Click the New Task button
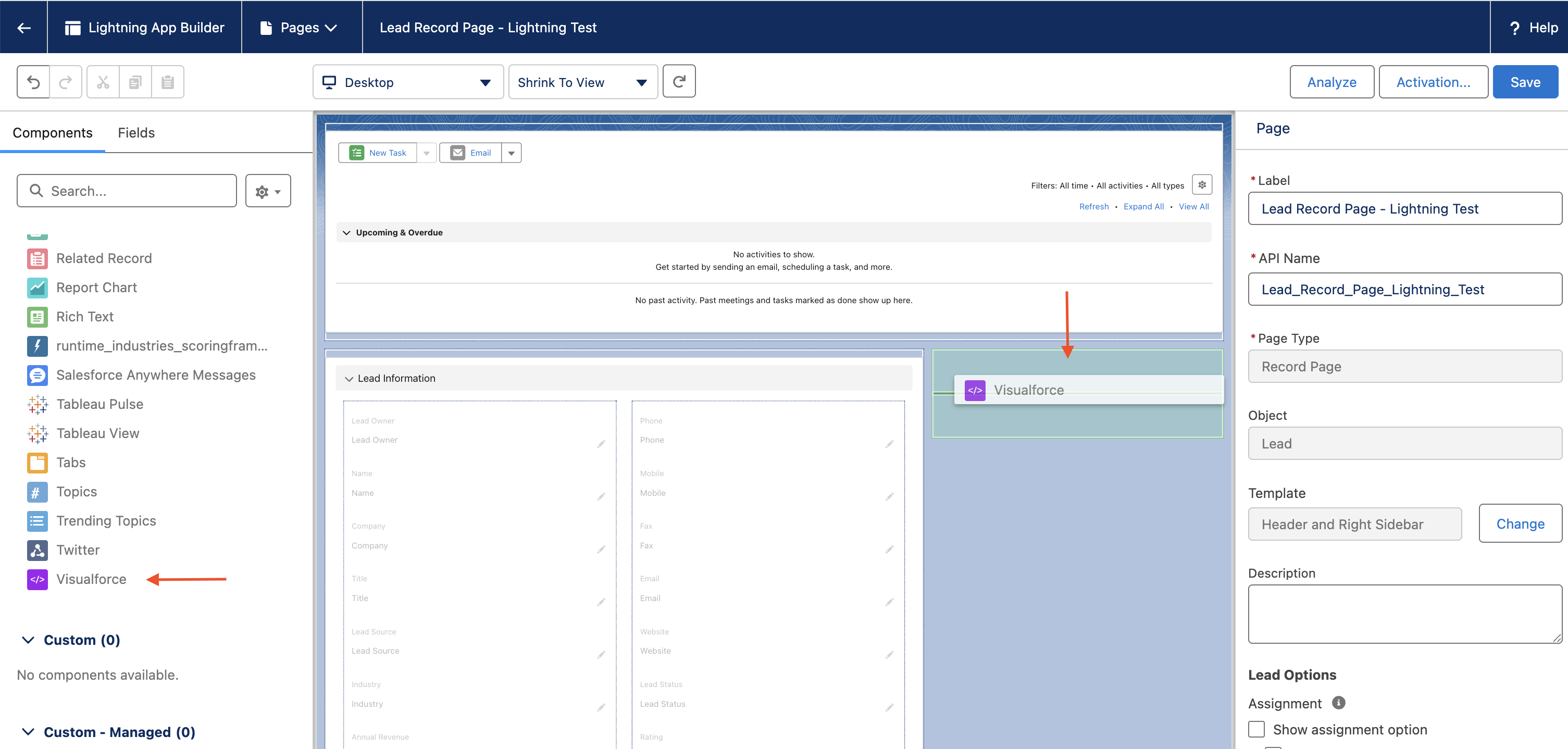Screen dimensions: 1568x749 click(377, 153)
